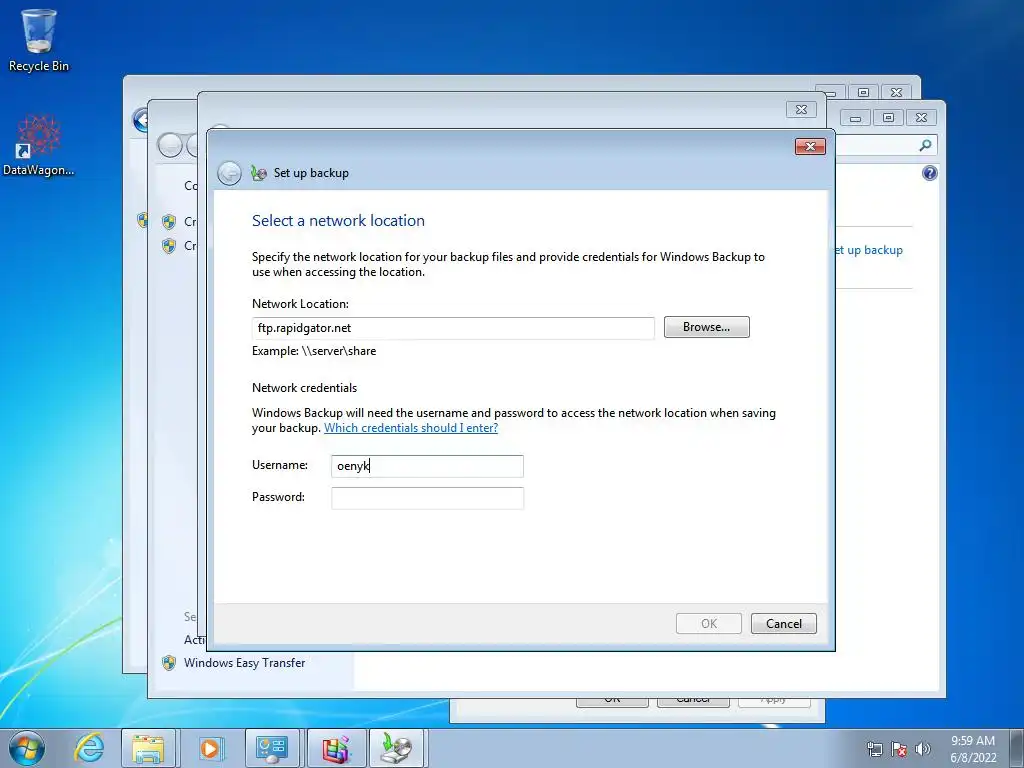Click into the Username field
Viewport: 1024px width, 768px height.
[x=427, y=466]
